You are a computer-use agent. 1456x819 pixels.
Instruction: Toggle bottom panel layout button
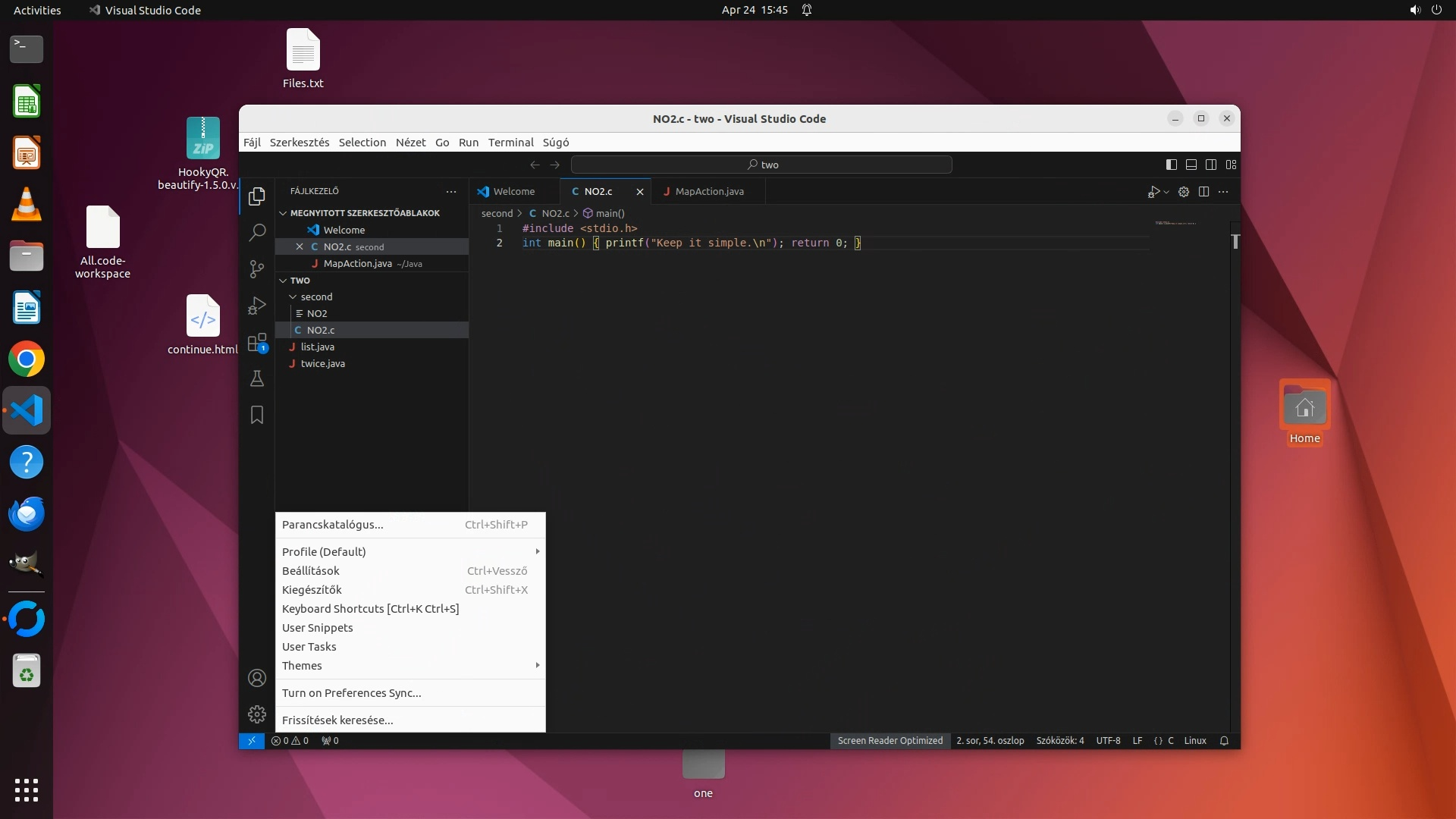1191,165
